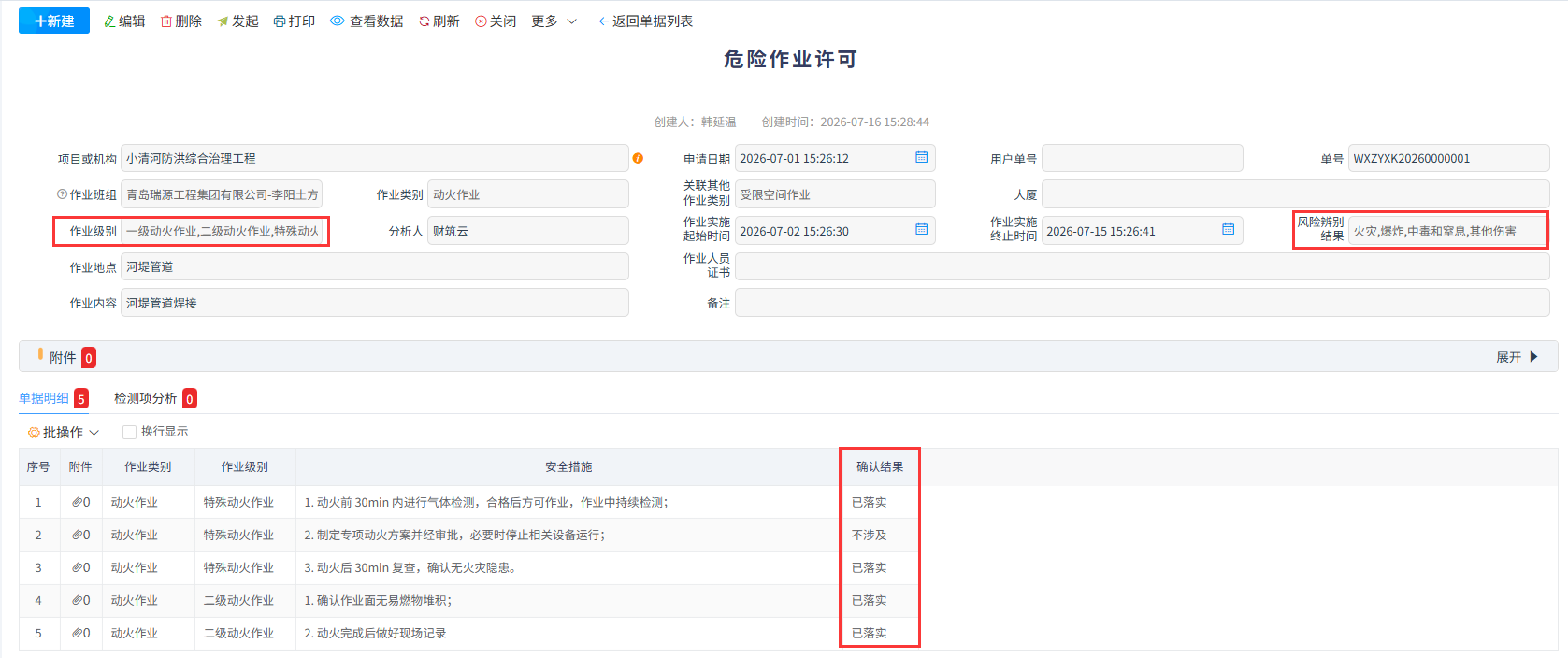Viewport: 1568px width, 658px height.
Task: Click the attachment clip icon in row 1
Action: coord(78,502)
